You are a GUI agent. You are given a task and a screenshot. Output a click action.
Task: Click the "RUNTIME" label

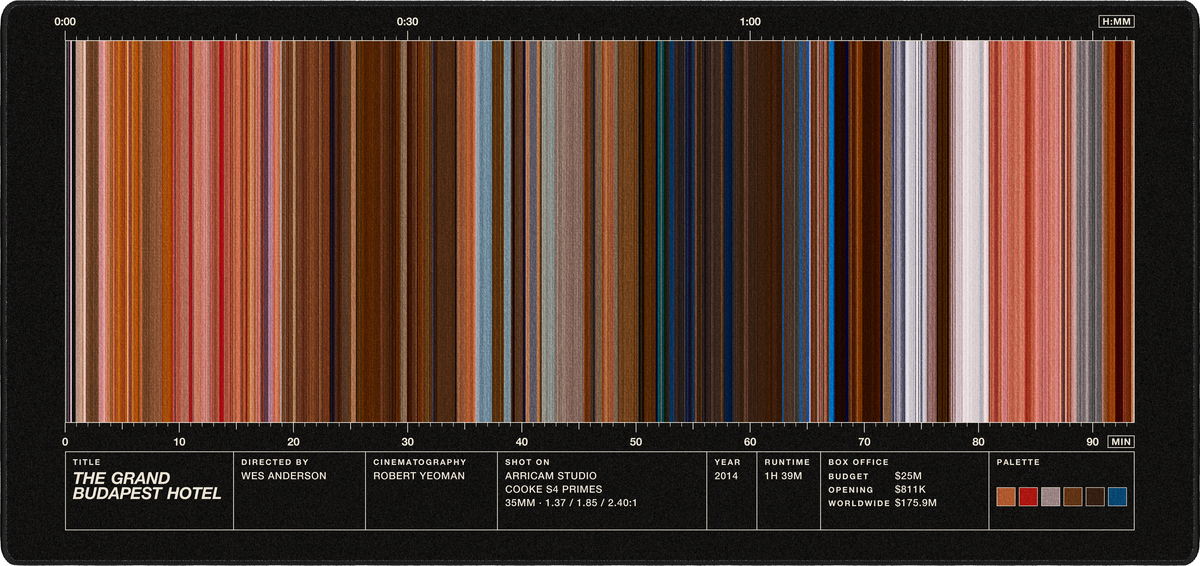tap(787, 462)
